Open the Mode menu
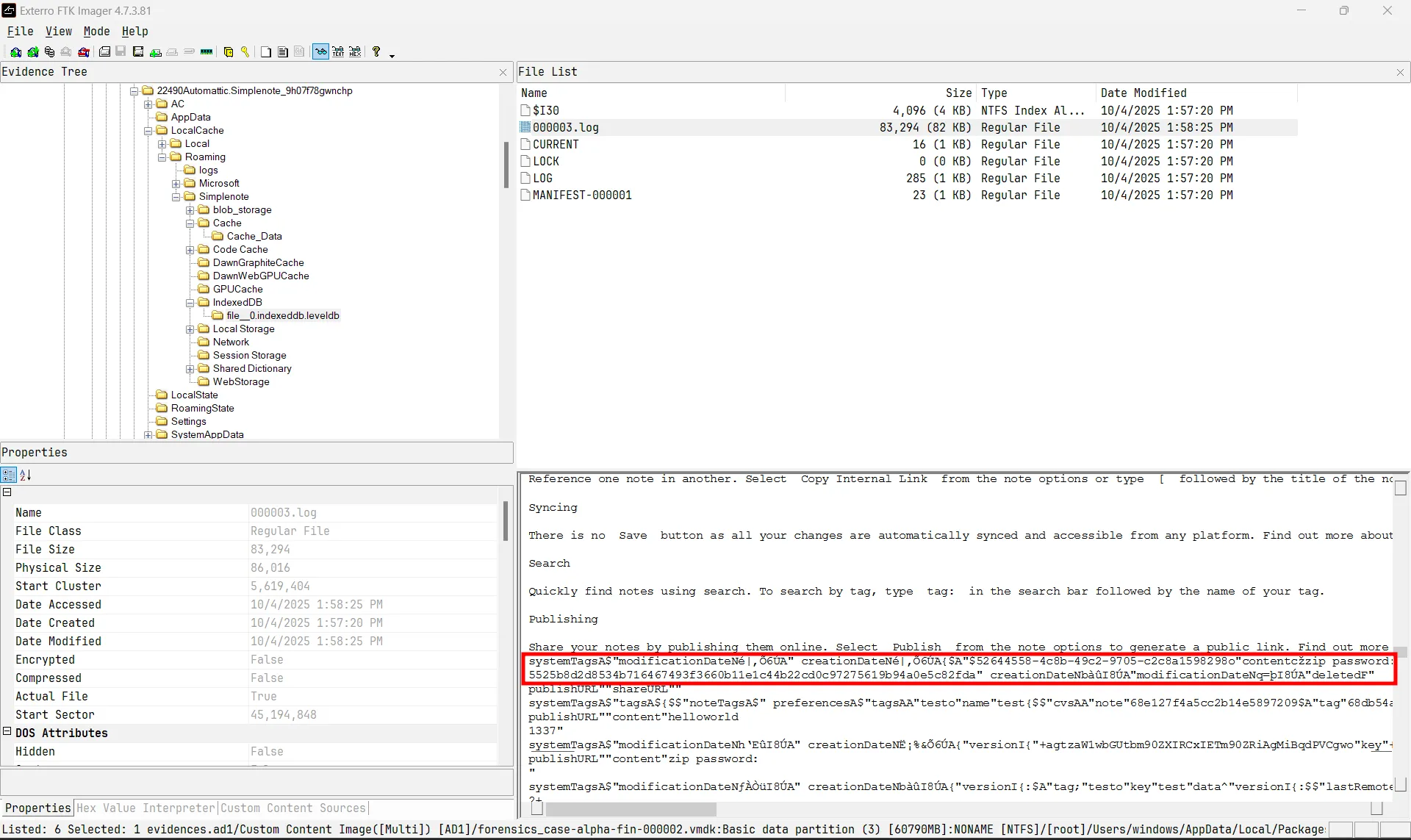This screenshot has width=1411, height=840. (96, 32)
